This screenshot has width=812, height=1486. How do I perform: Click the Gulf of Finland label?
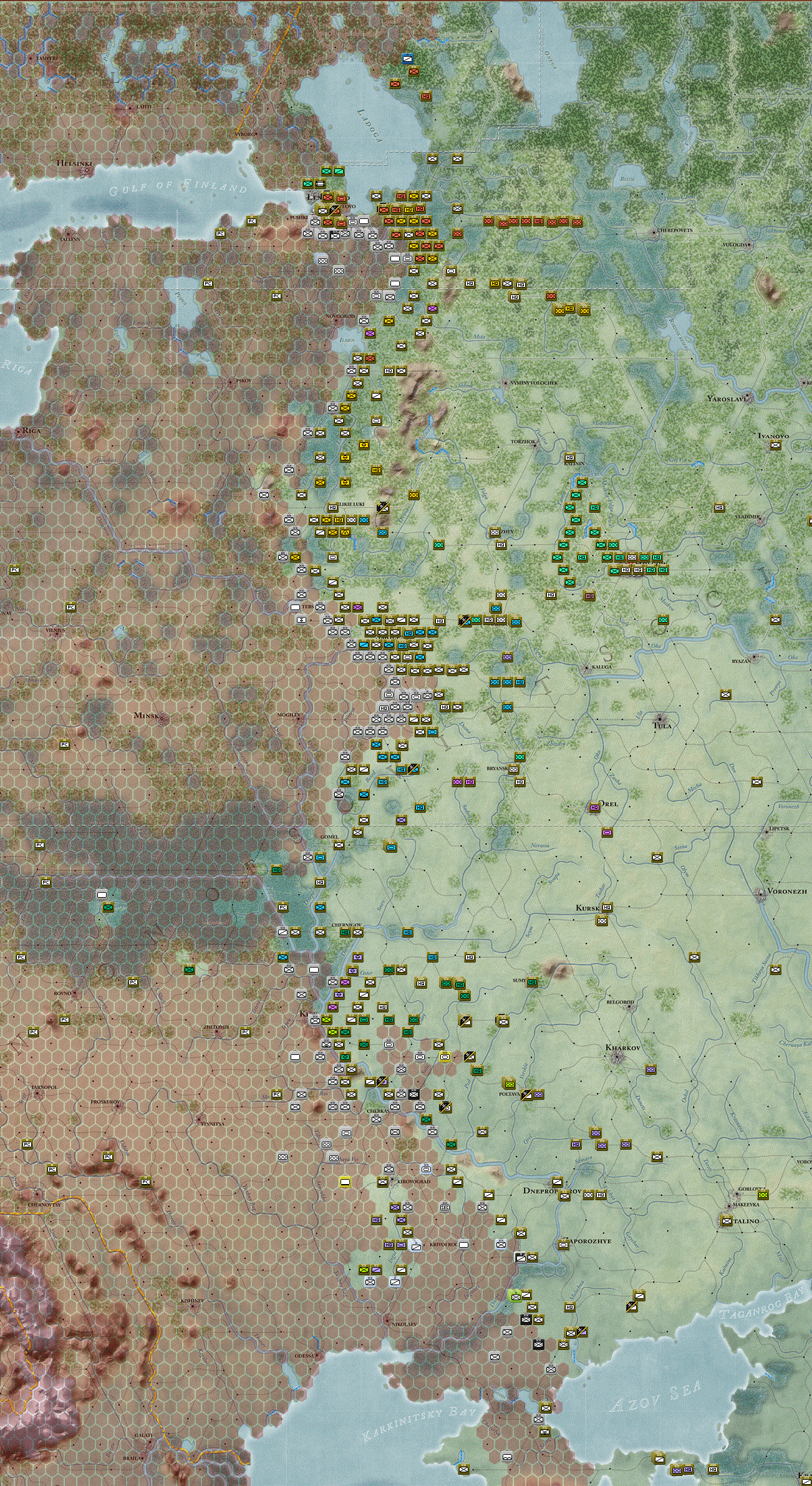[178, 187]
